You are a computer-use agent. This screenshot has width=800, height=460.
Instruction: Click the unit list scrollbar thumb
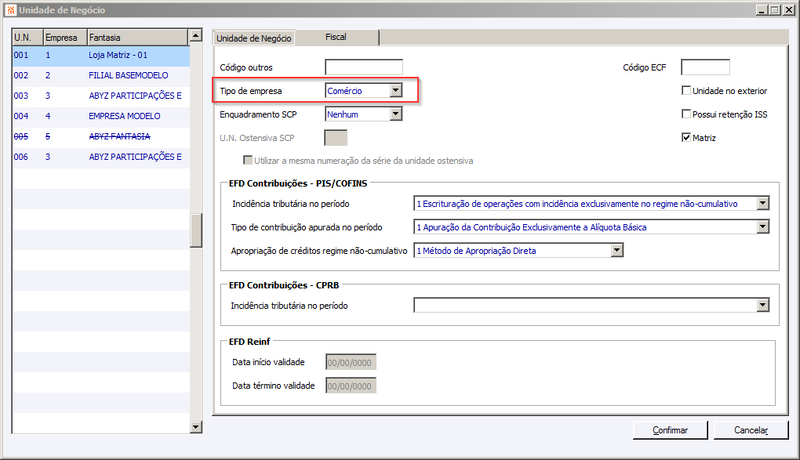pyautogui.click(x=196, y=231)
